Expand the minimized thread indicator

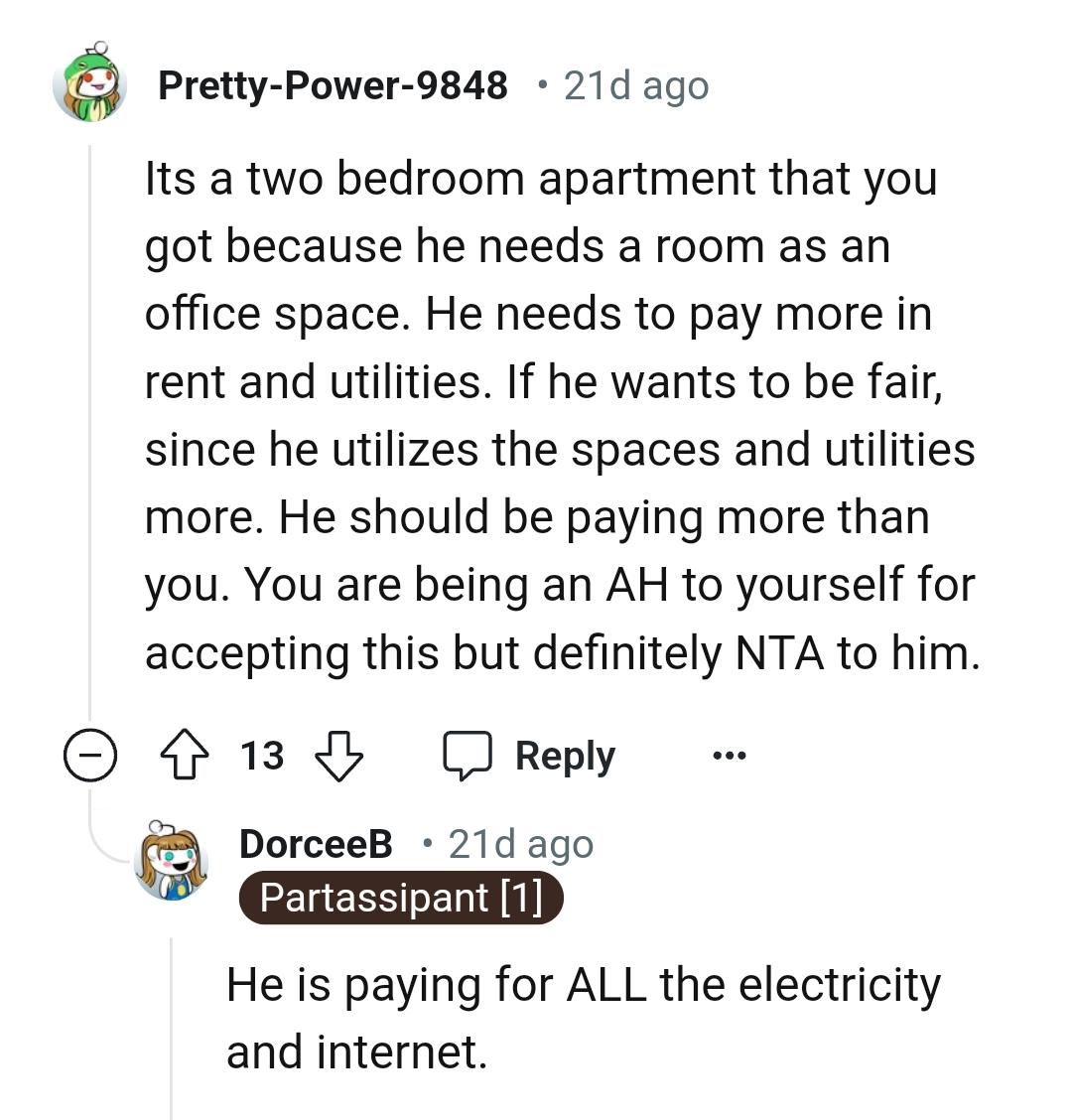coord(90,755)
